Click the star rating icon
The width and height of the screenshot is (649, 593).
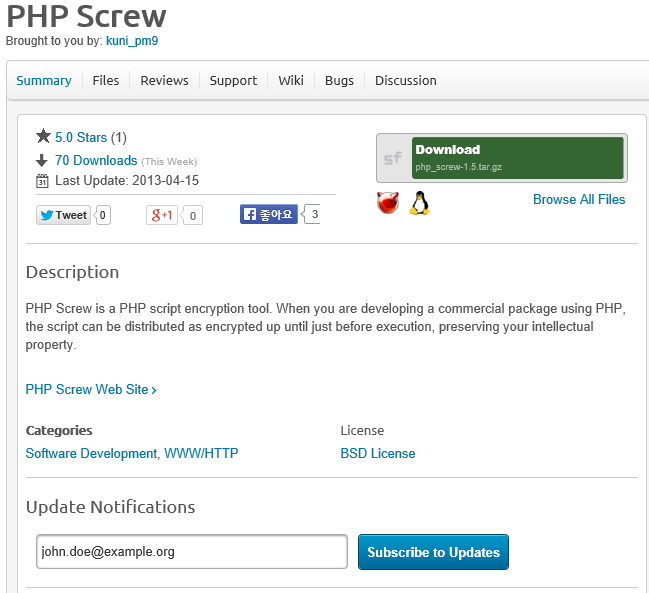pos(43,136)
